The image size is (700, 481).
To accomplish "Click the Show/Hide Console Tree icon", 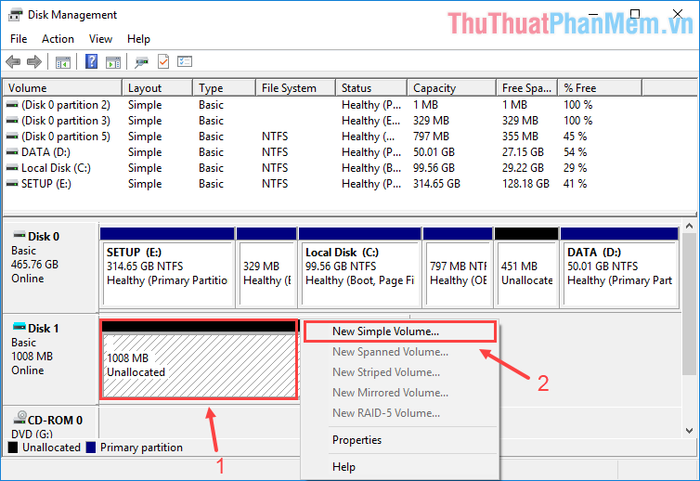I will click(x=63, y=62).
